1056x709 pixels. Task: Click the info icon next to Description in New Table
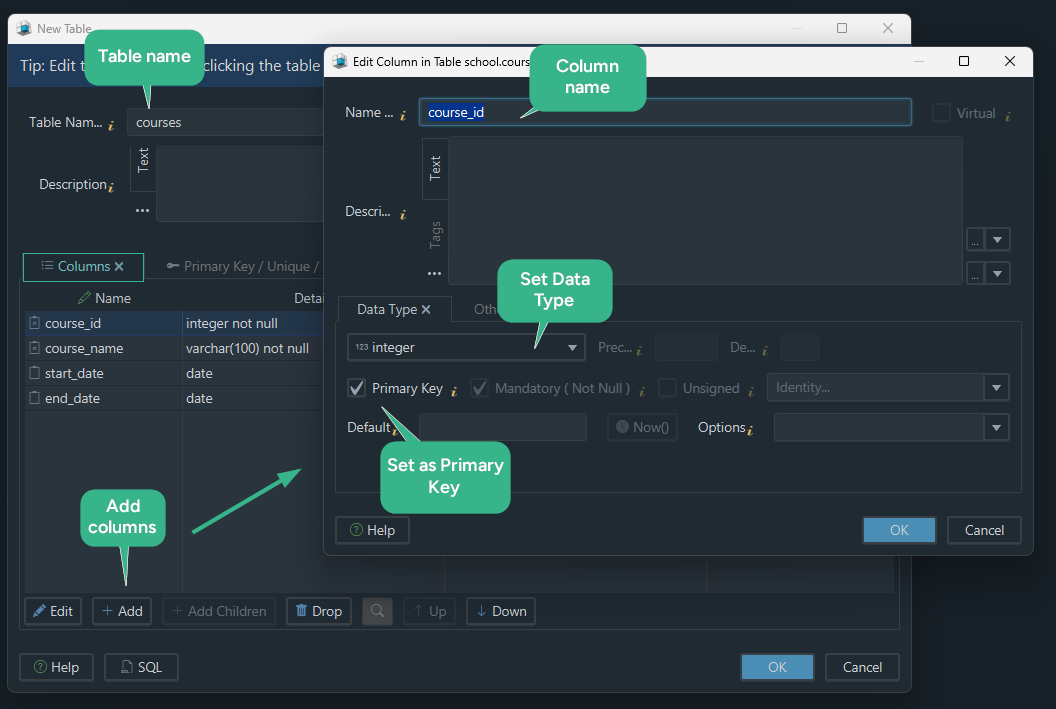coord(111,187)
